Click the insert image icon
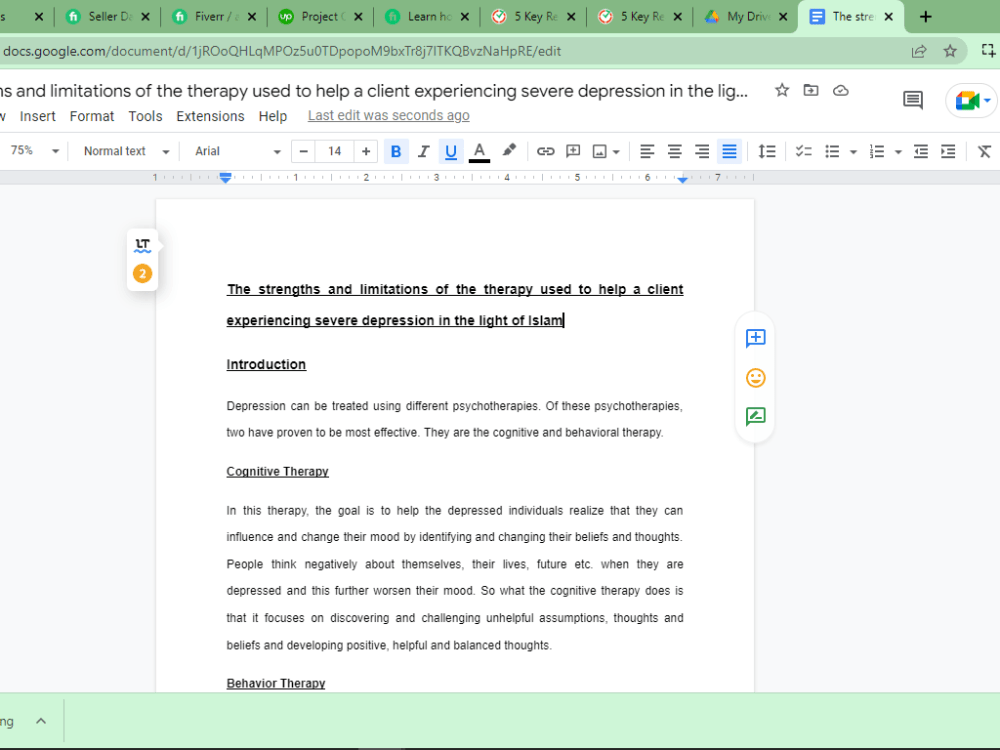Image resolution: width=1000 pixels, height=750 pixels. click(x=599, y=151)
